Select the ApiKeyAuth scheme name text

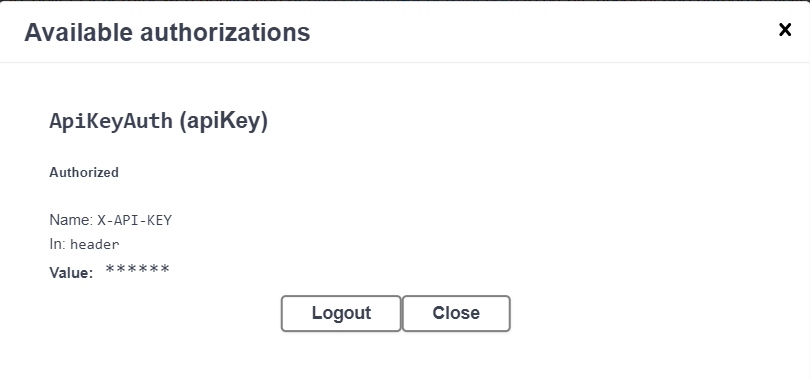pyautogui.click(x=111, y=121)
